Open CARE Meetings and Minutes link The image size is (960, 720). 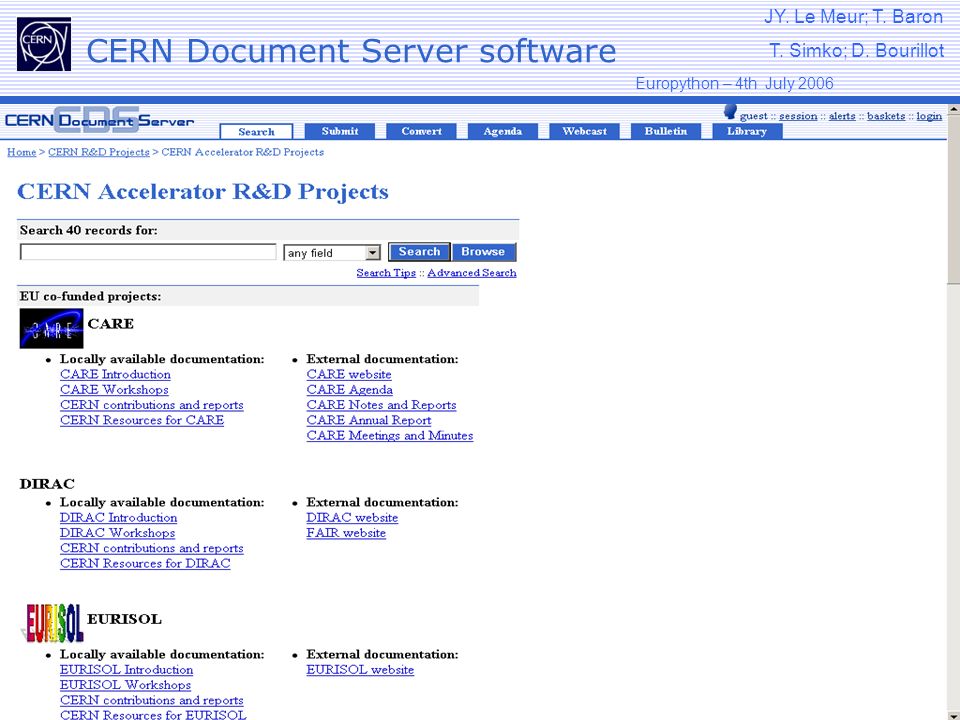coord(390,436)
